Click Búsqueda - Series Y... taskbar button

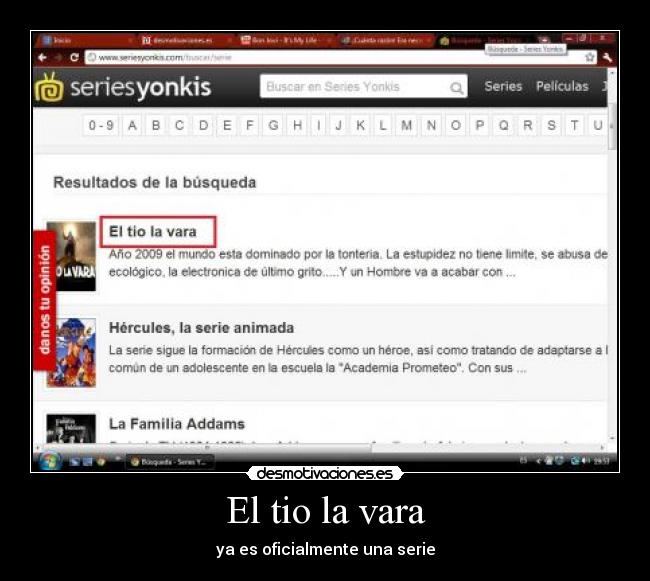pyautogui.click(x=170, y=462)
